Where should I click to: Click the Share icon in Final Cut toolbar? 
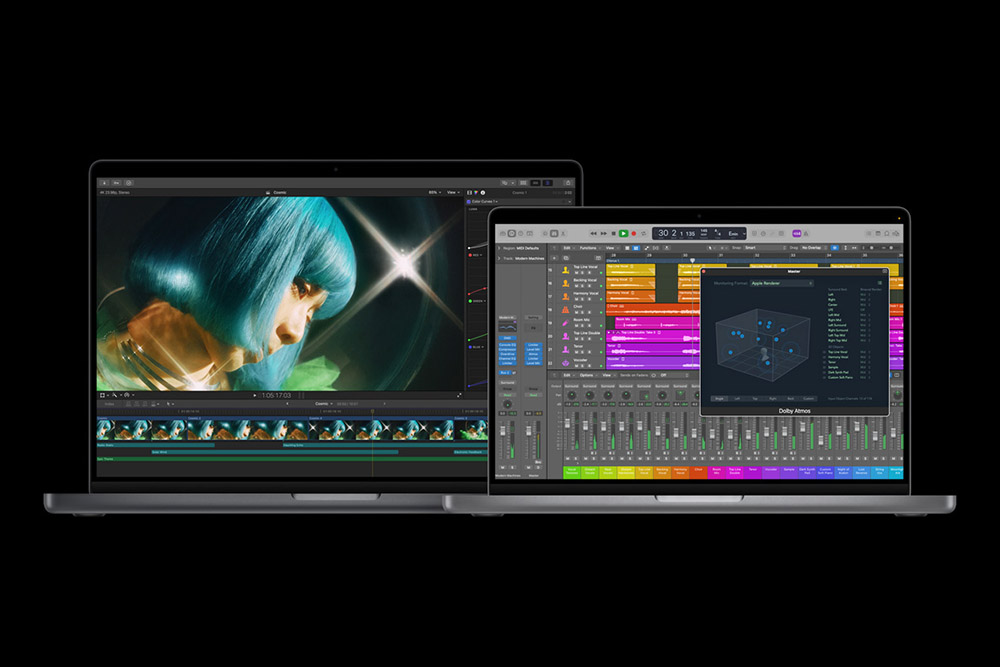[x=568, y=182]
